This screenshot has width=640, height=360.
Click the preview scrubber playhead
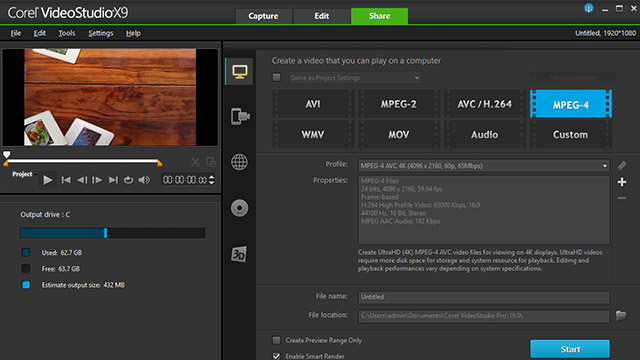coord(7,154)
